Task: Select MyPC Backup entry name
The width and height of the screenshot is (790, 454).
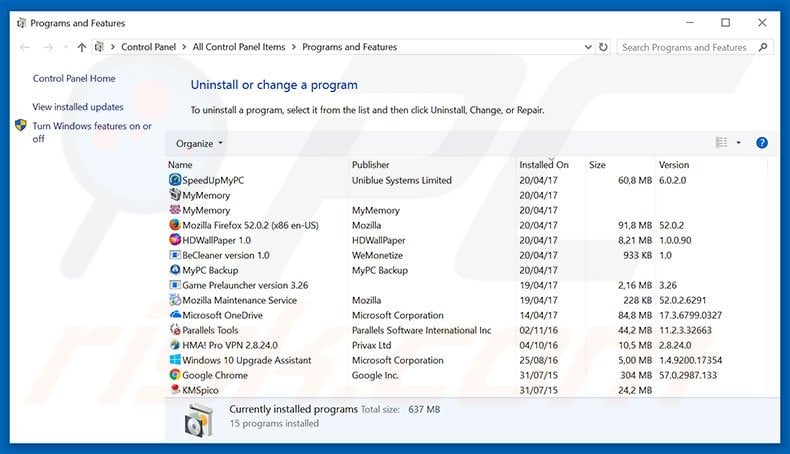Action: point(210,270)
